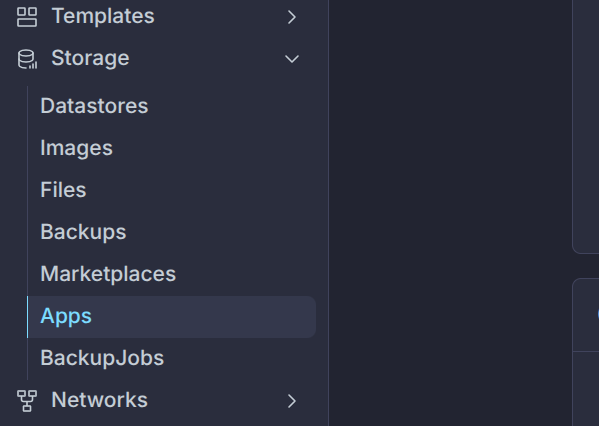
Task: Click the lower partially visible card
Action: pos(586,352)
